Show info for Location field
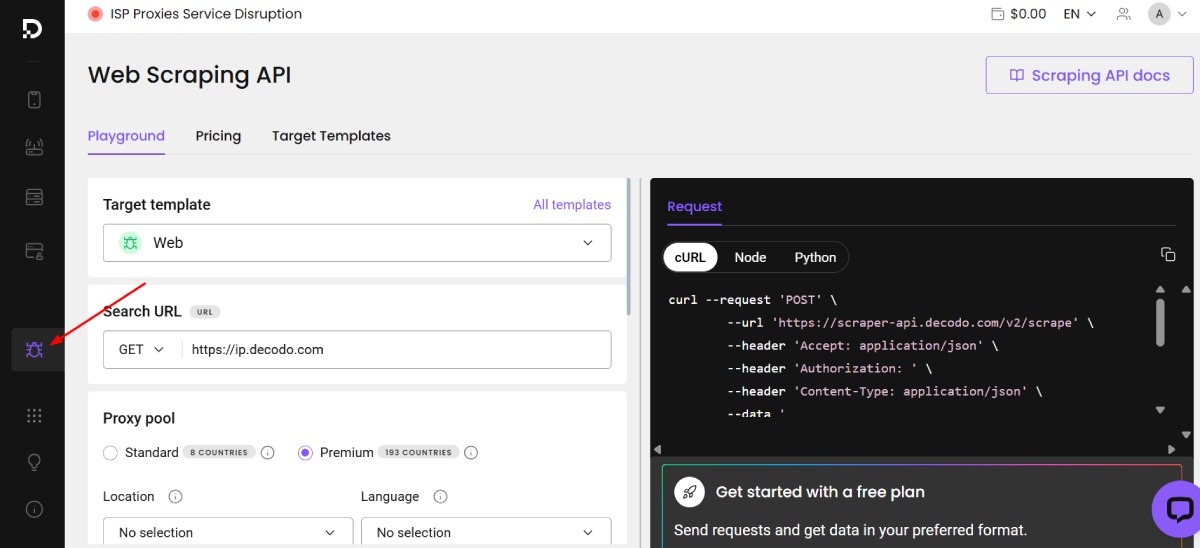1200x548 pixels. pos(175,496)
